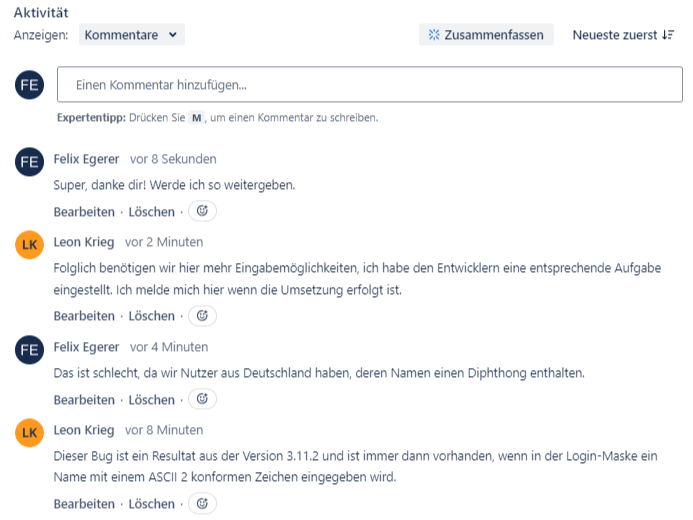Click Leon Krieg avatar on 2 Minuten comment
This screenshot has width=693, height=520.
pyautogui.click(x=30, y=244)
